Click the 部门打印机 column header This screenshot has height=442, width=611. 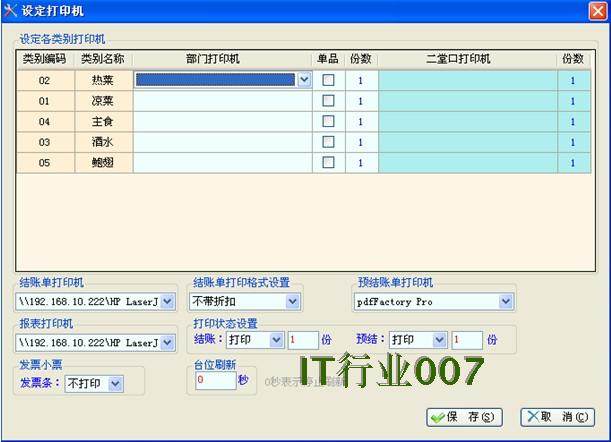223,59
